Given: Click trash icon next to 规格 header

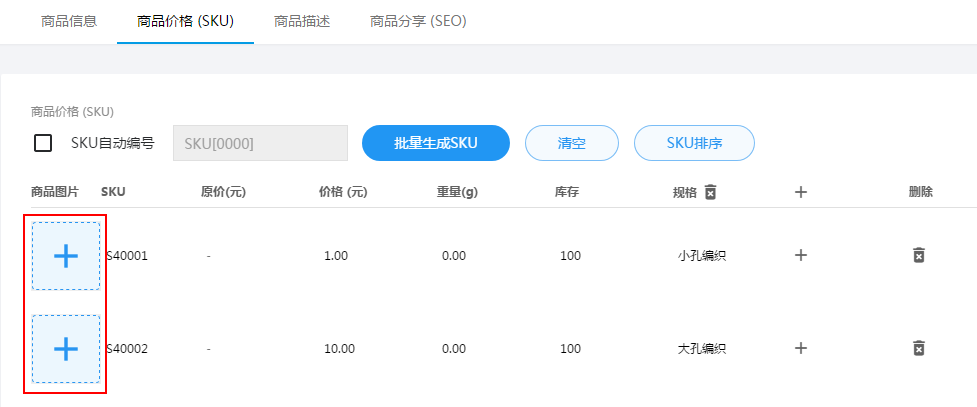Looking at the screenshot, I should 710,192.
